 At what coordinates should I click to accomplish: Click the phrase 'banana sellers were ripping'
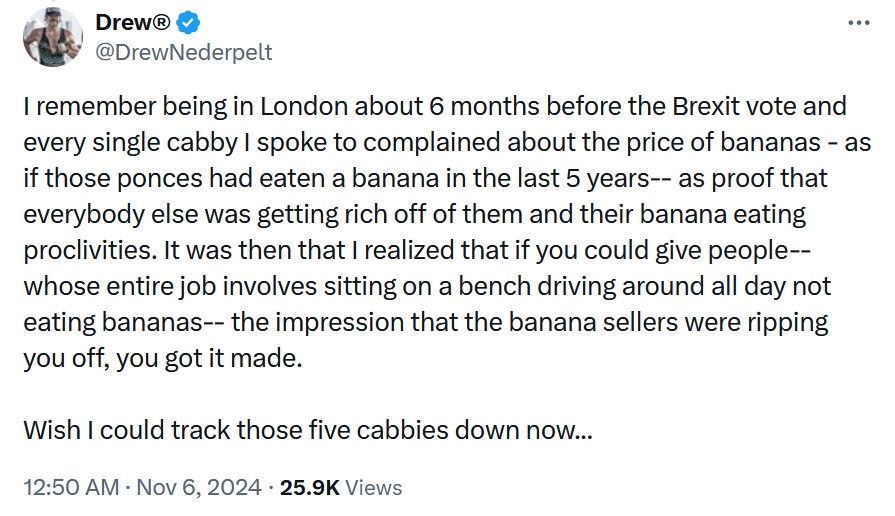point(668,322)
